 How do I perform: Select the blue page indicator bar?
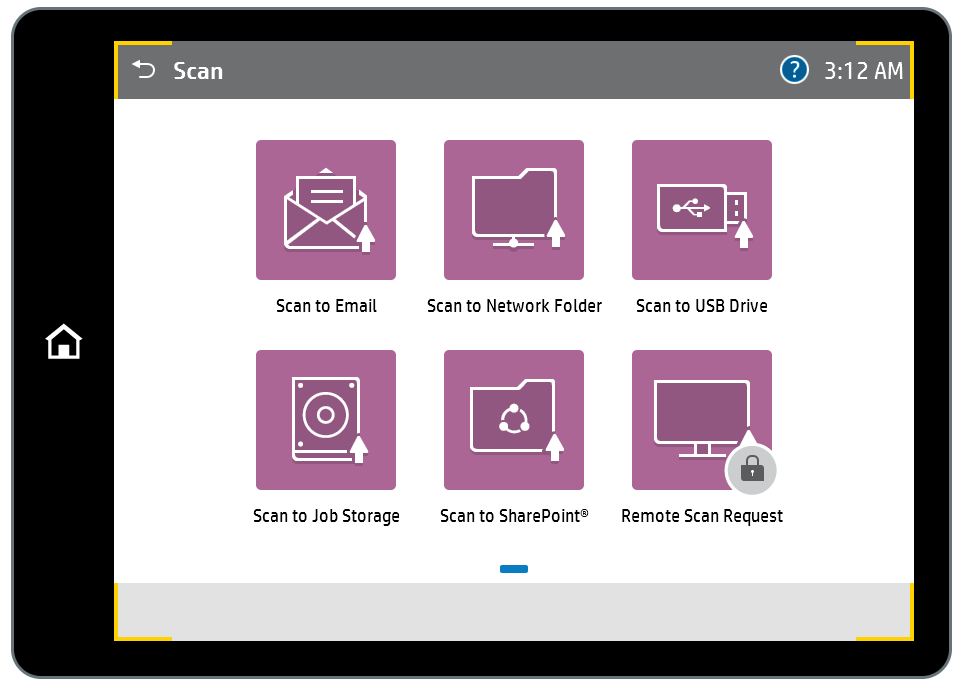[x=514, y=569]
